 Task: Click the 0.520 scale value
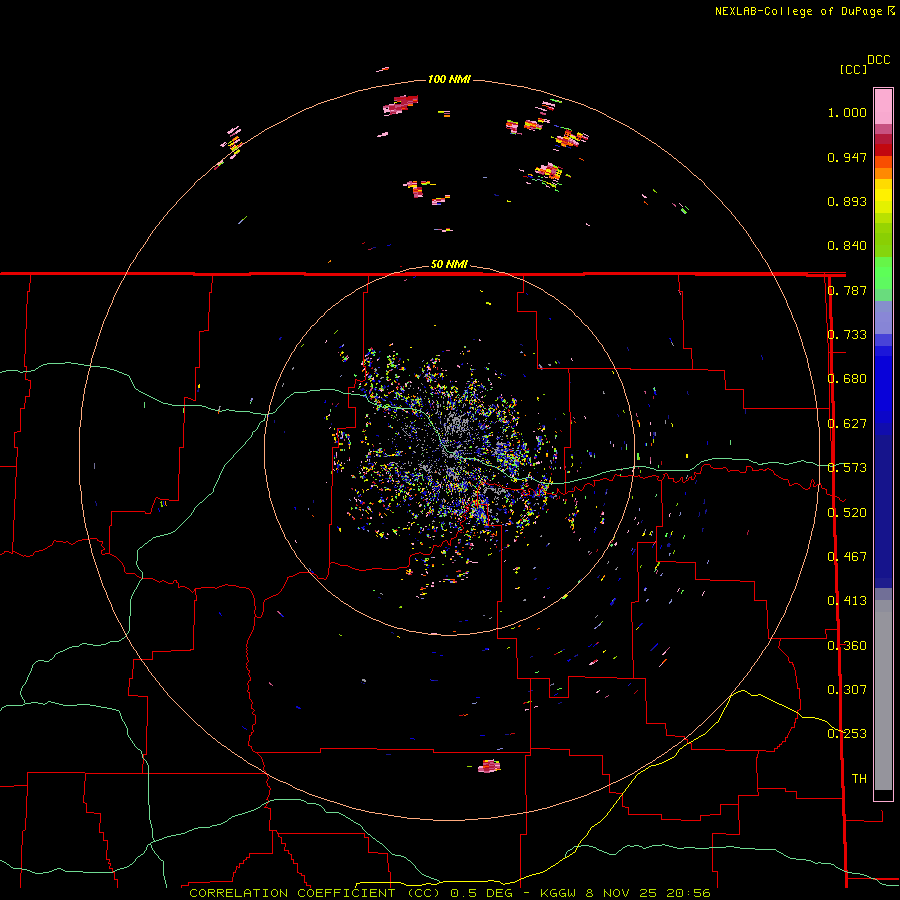[x=847, y=513]
